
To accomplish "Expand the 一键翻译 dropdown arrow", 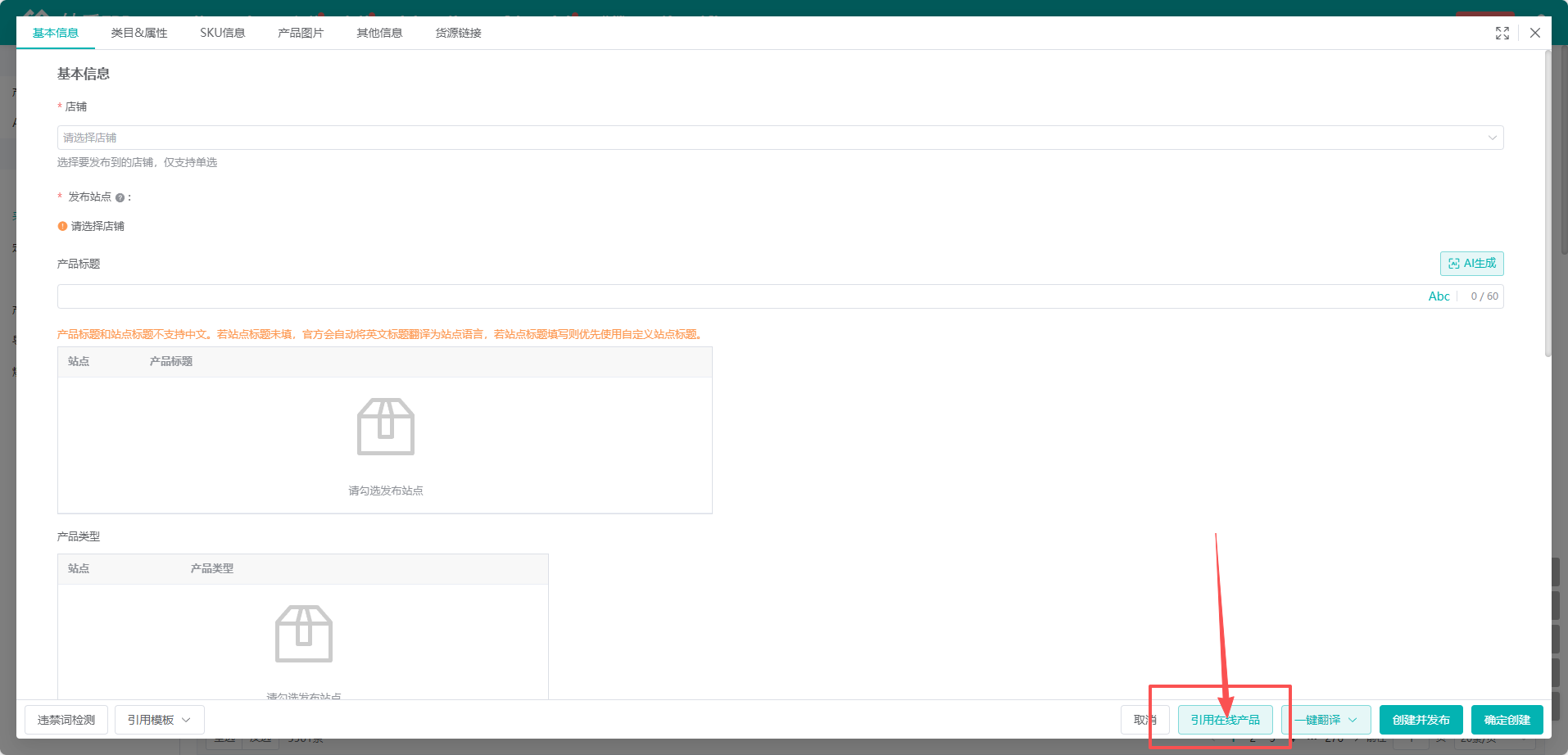I will point(1353,720).
